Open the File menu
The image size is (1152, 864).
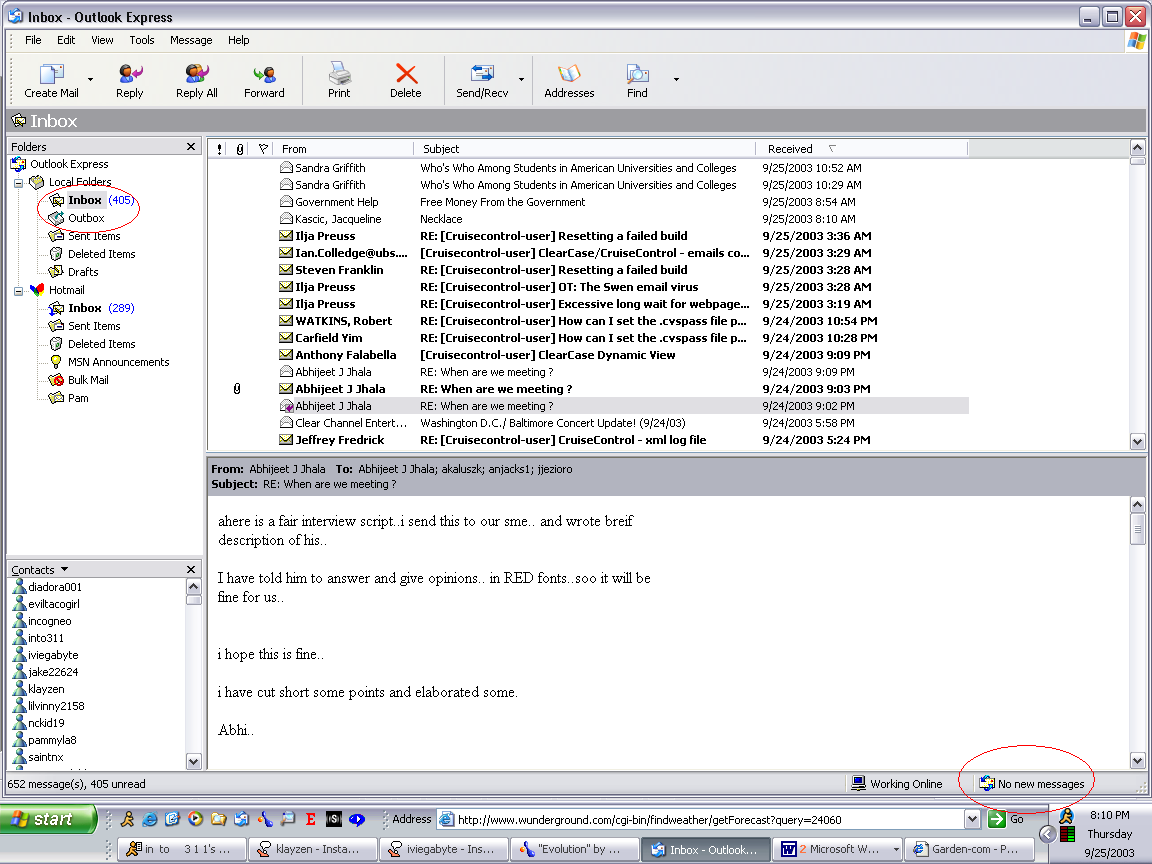click(x=33, y=40)
